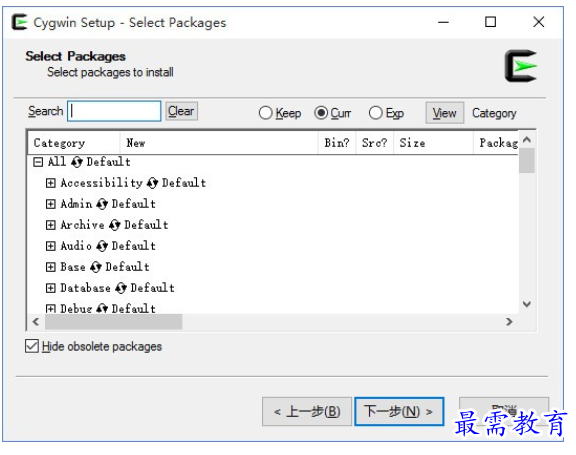Screen dimensions: 576x455
Task: Click Default text on Audio row
Action: [134, 246]
